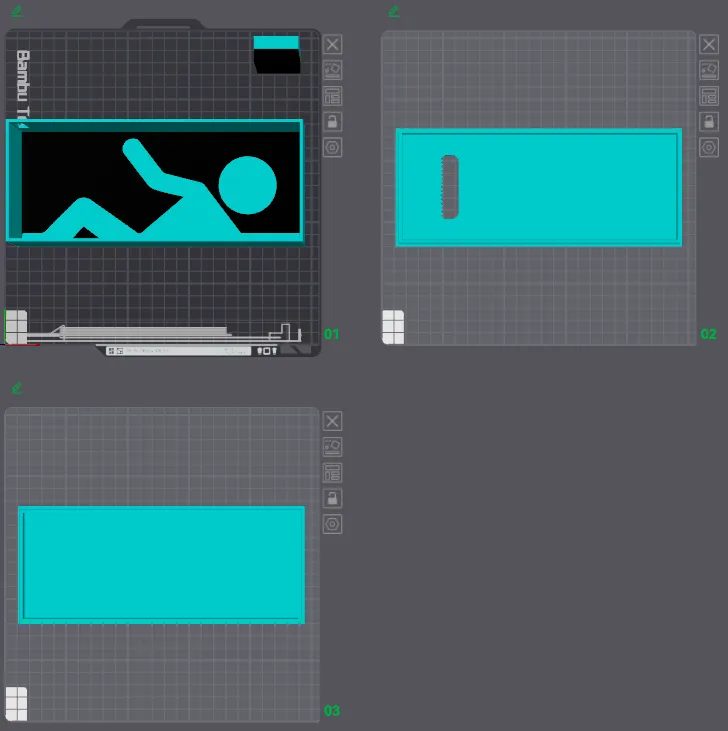Click the edit plate name pencil on plate 02
728x731 pixels.
click(x=394, y=11)
